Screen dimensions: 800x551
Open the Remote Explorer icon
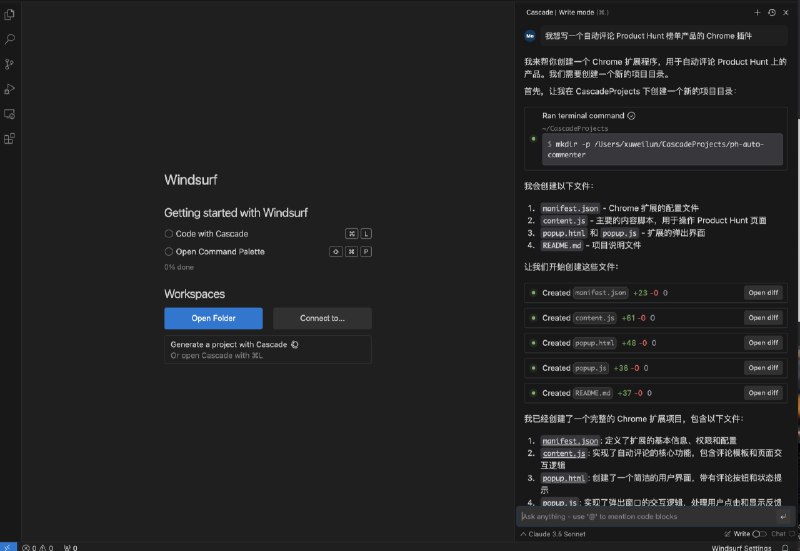click(9, 114)
